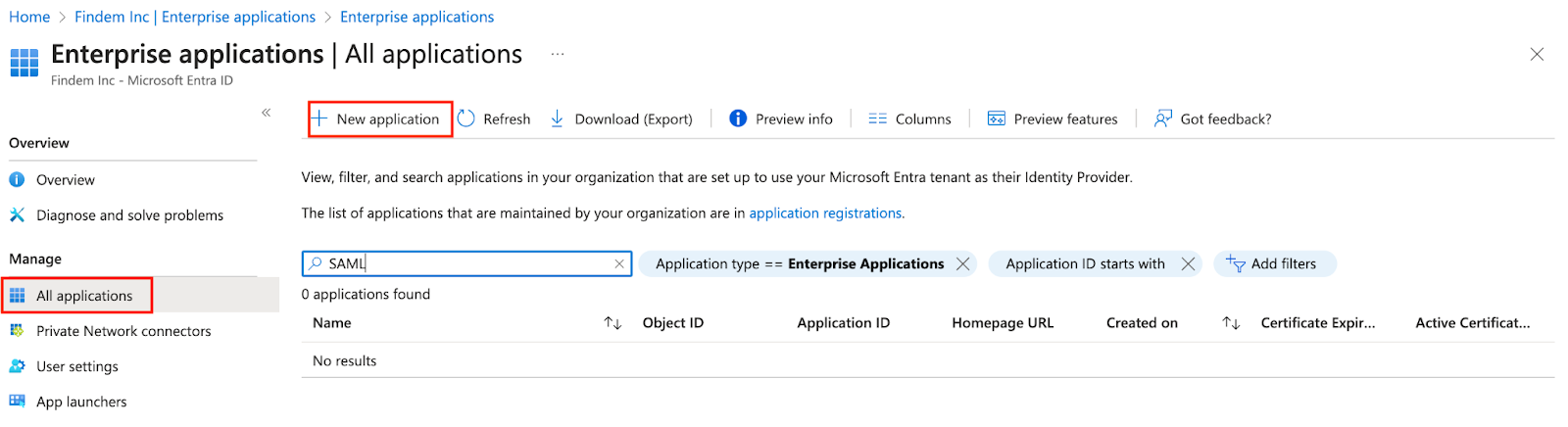
Task: Refresh the applications list
Action: point(494,119)
